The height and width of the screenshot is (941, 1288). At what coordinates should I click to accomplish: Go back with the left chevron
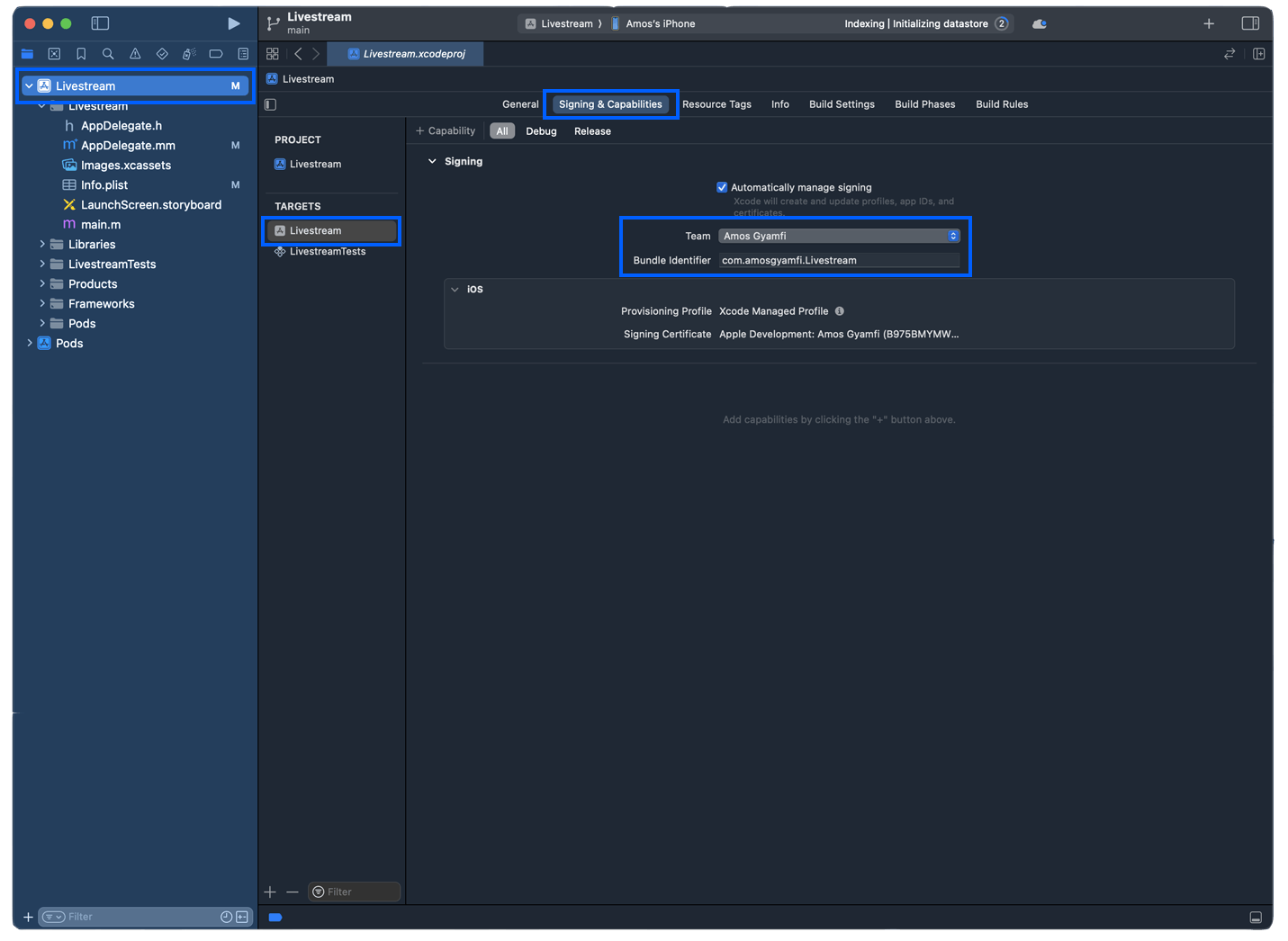click(x=298, y=54)
